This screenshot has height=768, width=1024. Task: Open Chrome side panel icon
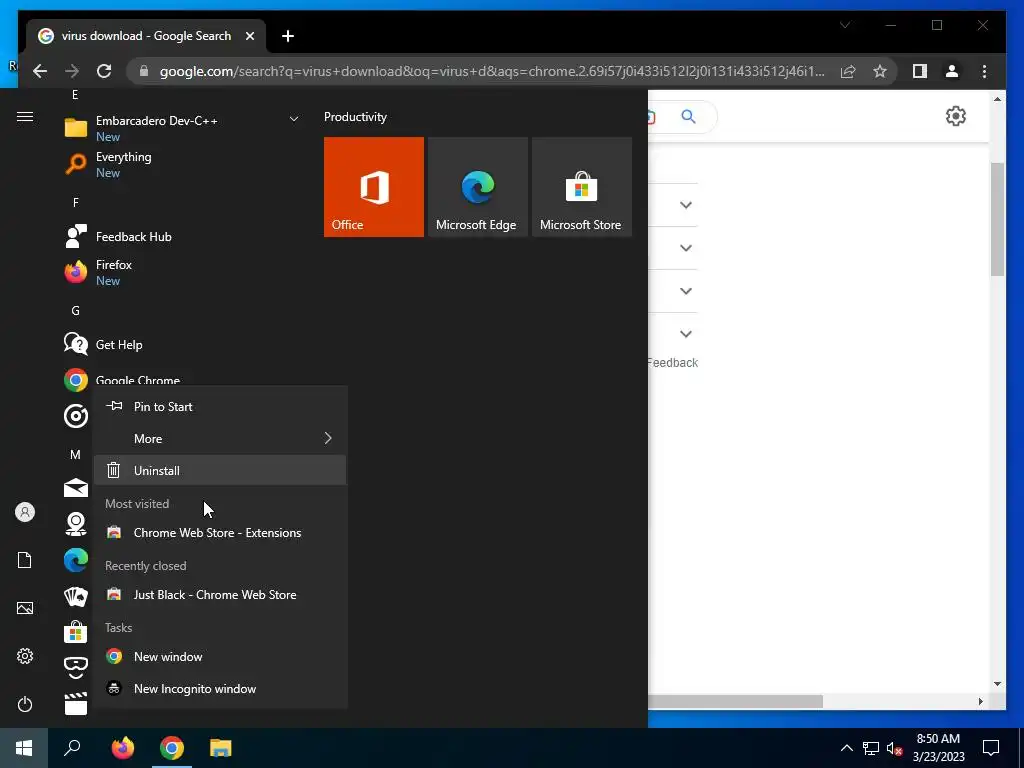pos(920,71)
